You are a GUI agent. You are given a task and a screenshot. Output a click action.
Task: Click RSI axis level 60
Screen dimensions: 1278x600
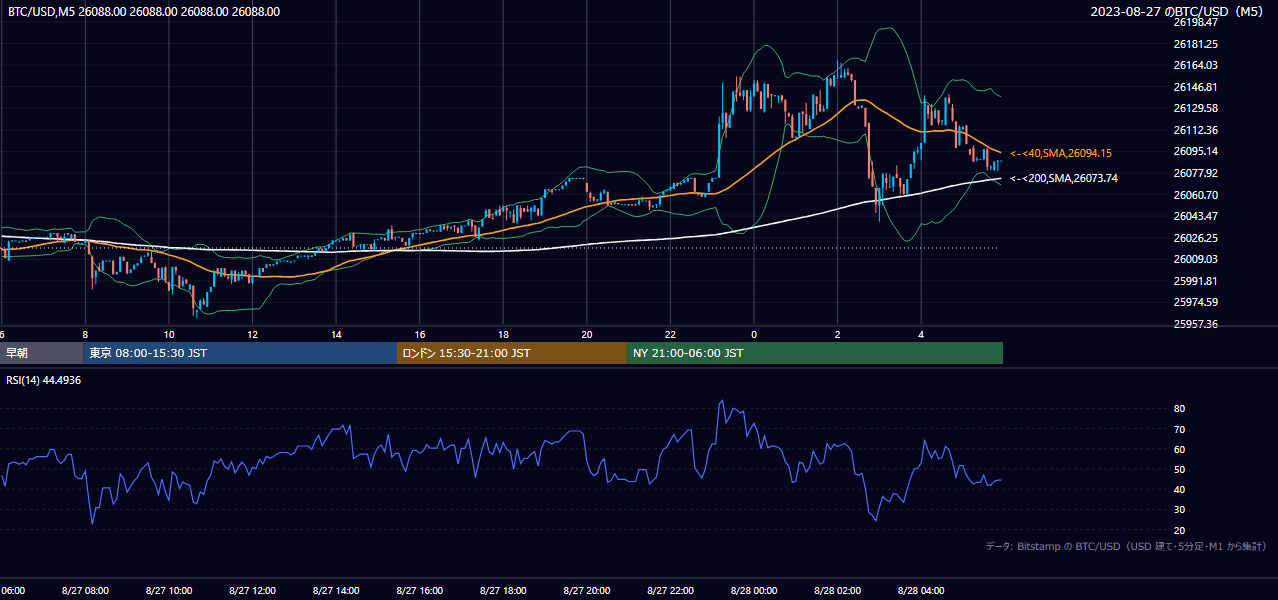(x=1179, y=449)
